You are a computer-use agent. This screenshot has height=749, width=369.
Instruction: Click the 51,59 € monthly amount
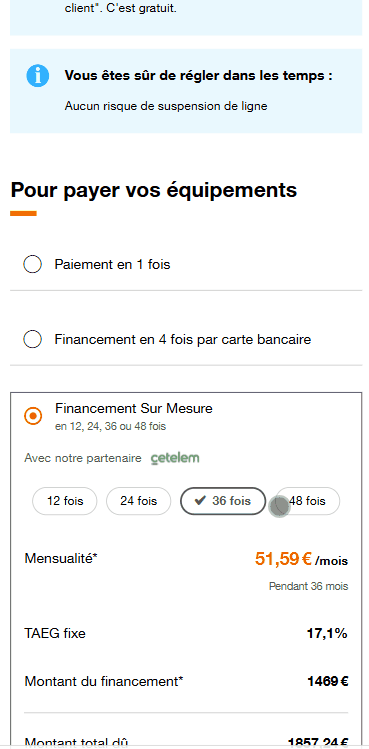[x=283, y=558]
